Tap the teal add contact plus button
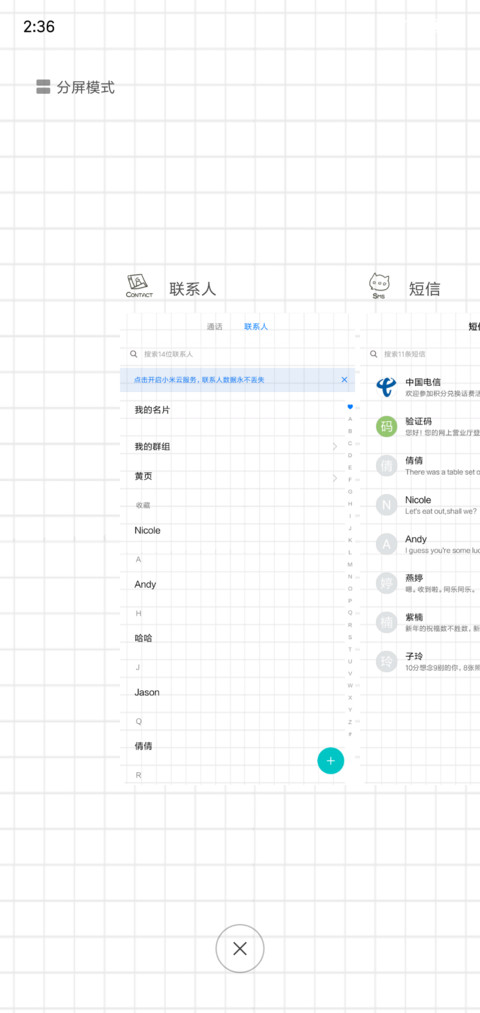The width and height of the screenshot is (480, 1013). 331,760
